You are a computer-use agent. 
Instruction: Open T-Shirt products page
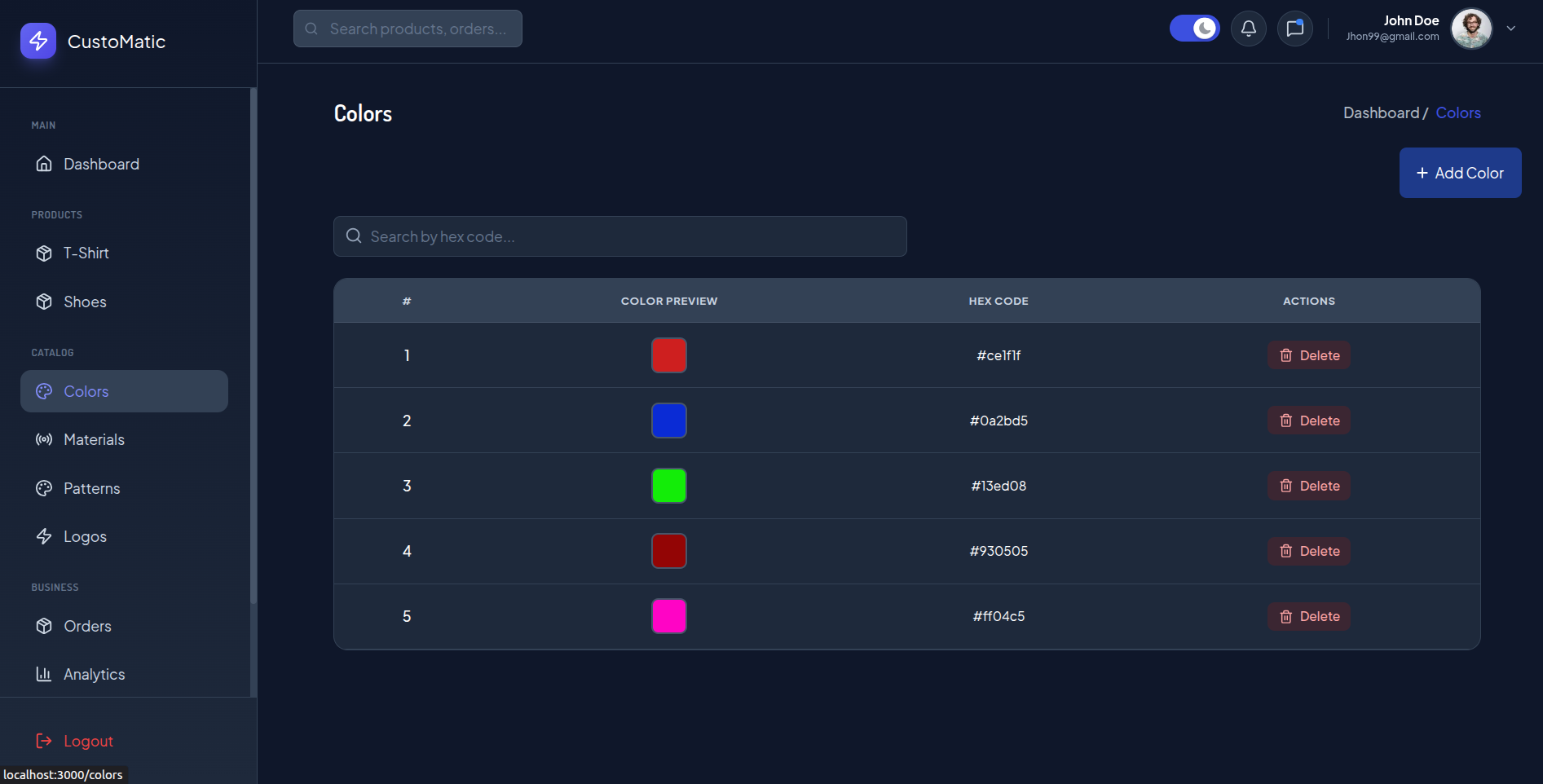pyautogui.click(x=124, y=253)
